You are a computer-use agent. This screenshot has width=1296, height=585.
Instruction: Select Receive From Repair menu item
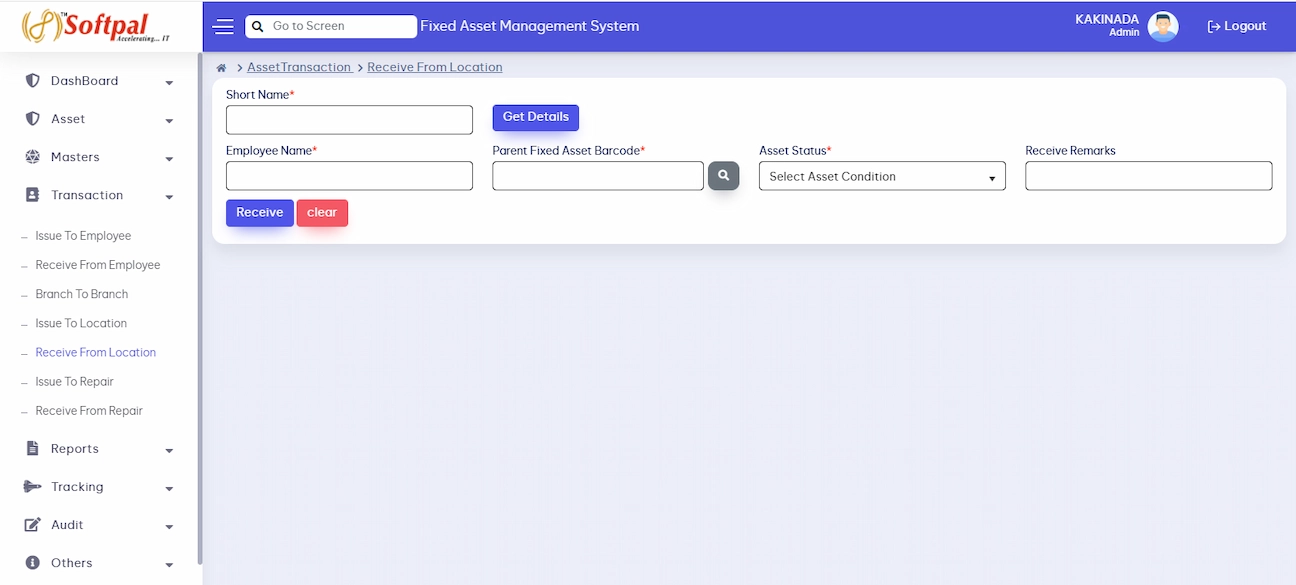89,411
